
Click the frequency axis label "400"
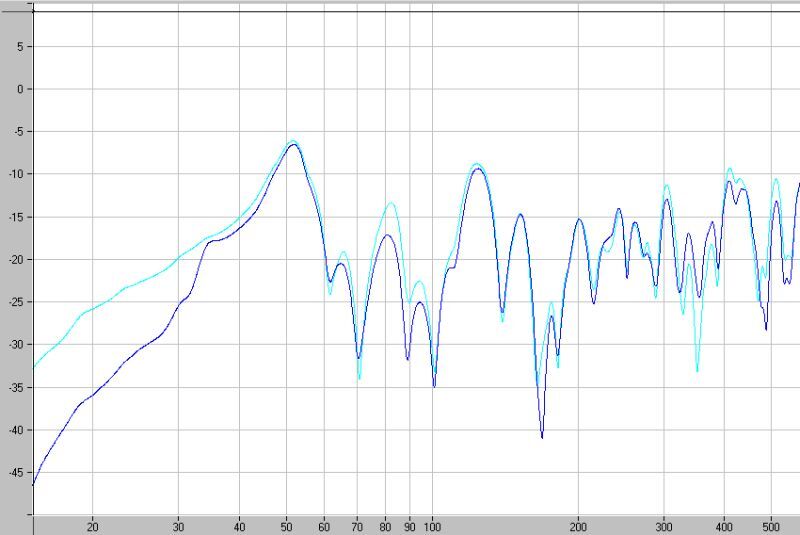pos(724,527)
